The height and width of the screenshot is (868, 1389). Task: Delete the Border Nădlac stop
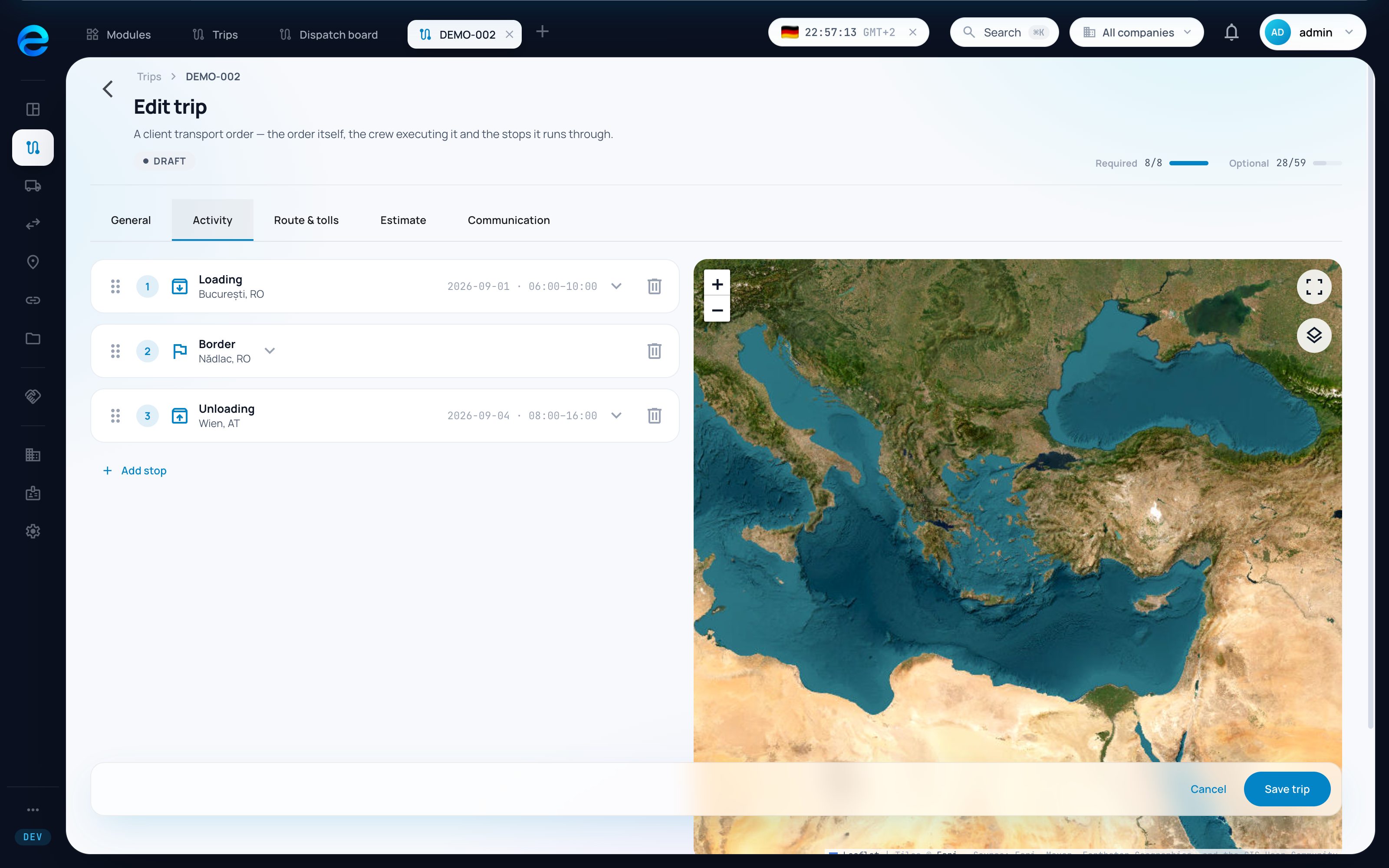pyautogui.click(x=654, y=351)
